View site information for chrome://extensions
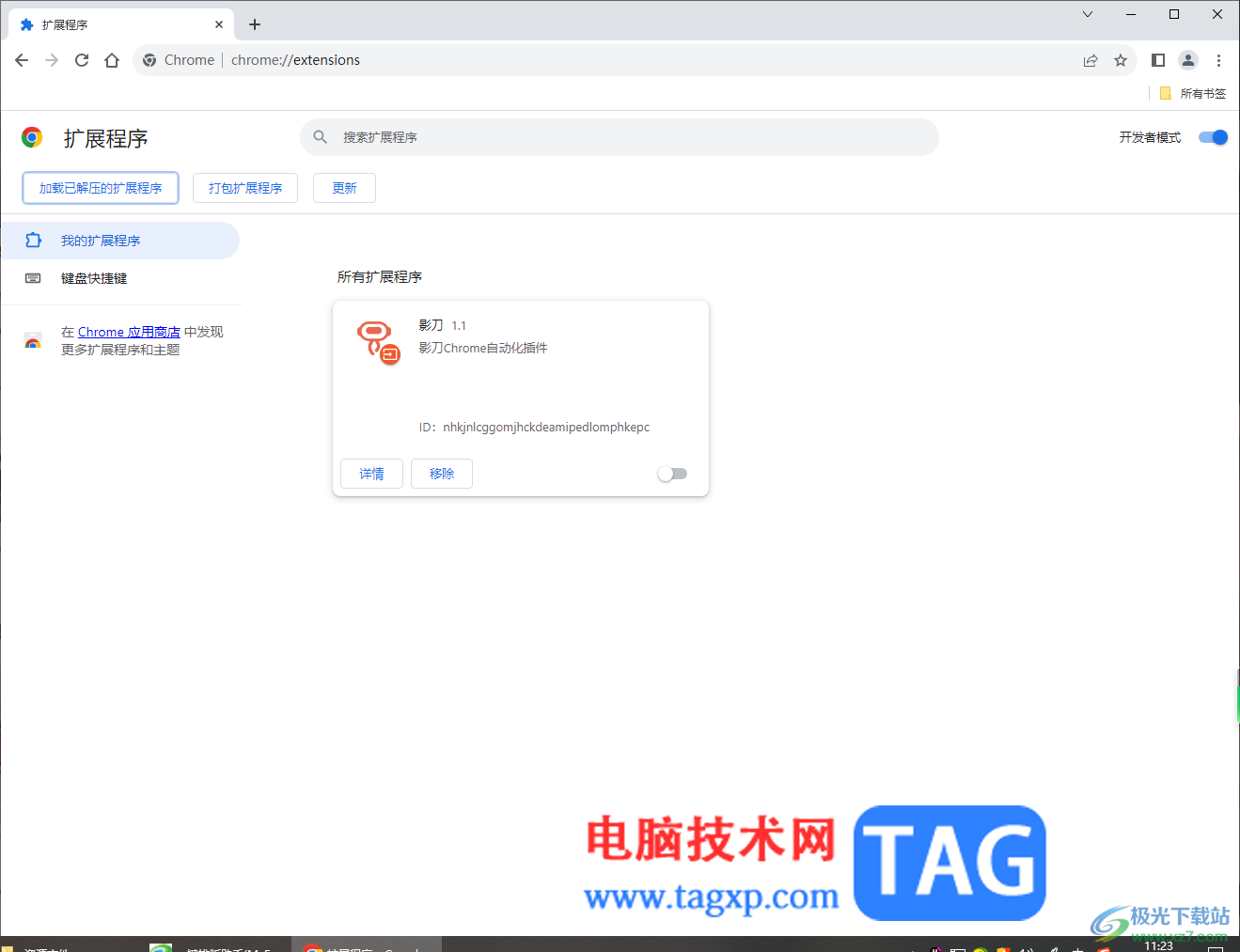Viewport: 1240px width, 952px height. pos(149,60)
